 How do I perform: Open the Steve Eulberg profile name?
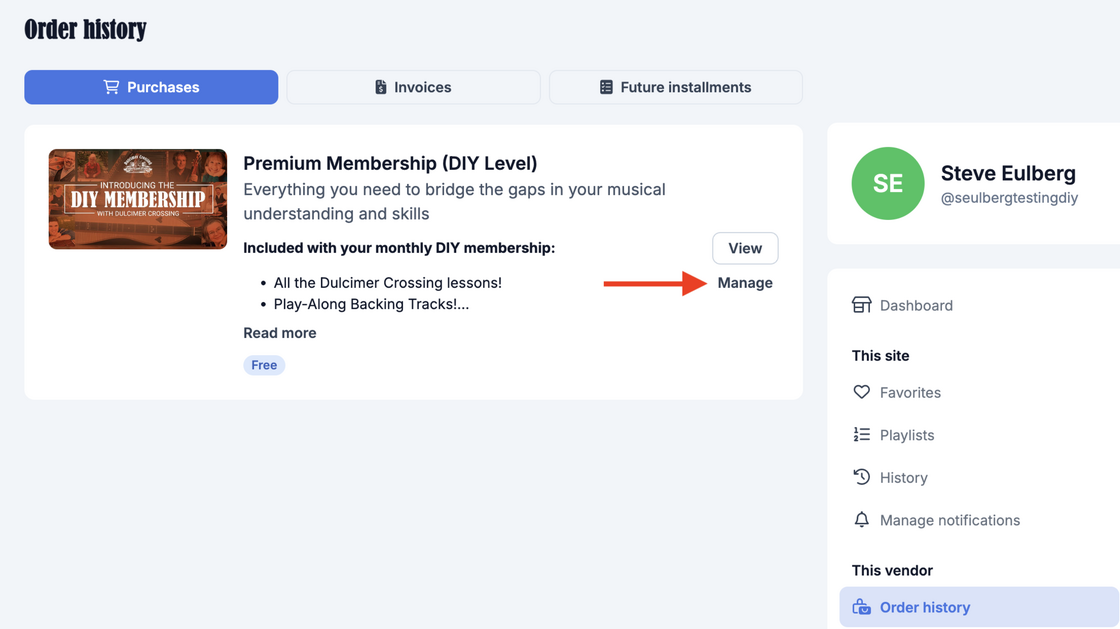pyautogui.click(x=1008, y=173)
